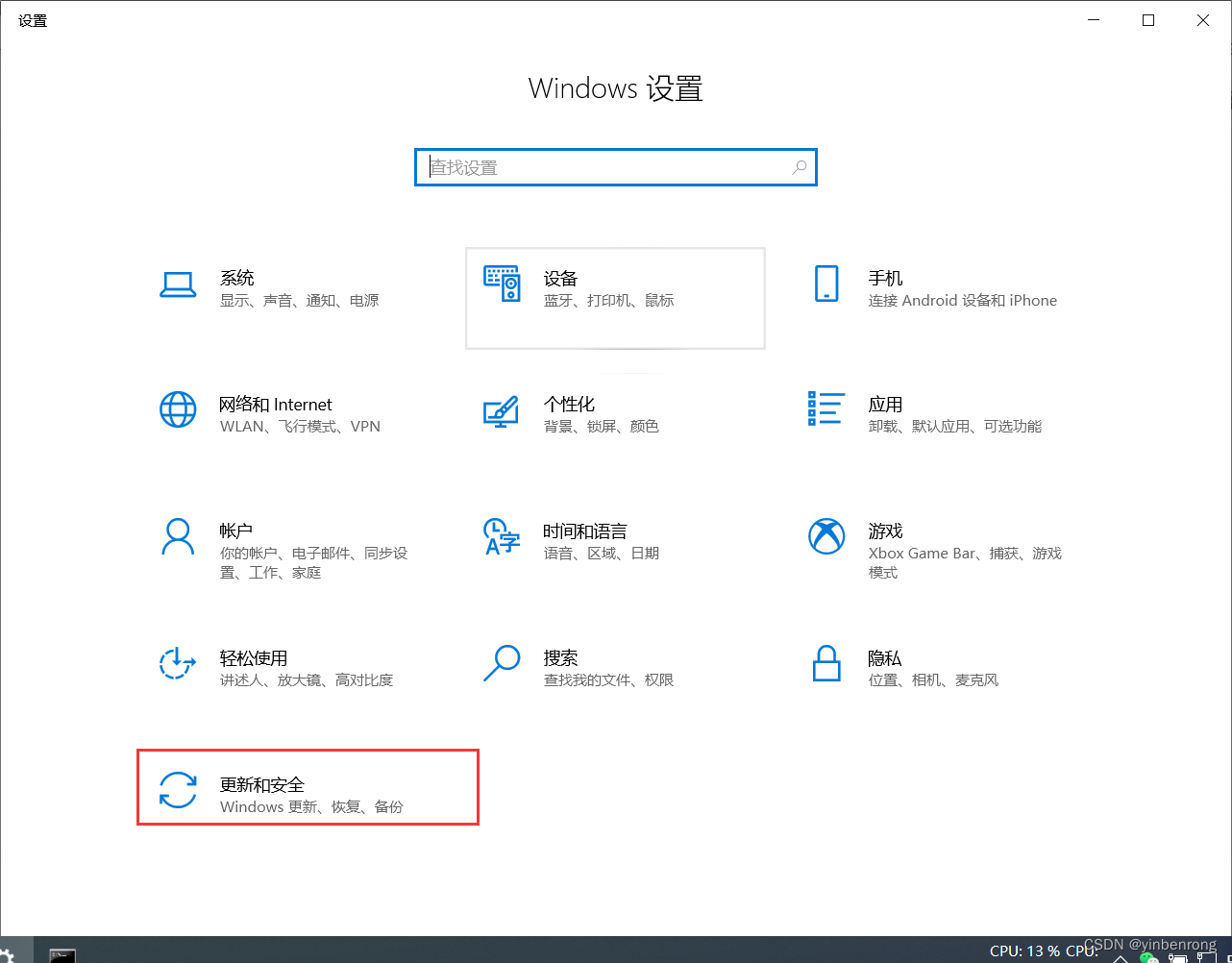Select the 时间和语言 title text
Image resolution: width=1232 pixels, height=963 pixels.
pos(585,531)
